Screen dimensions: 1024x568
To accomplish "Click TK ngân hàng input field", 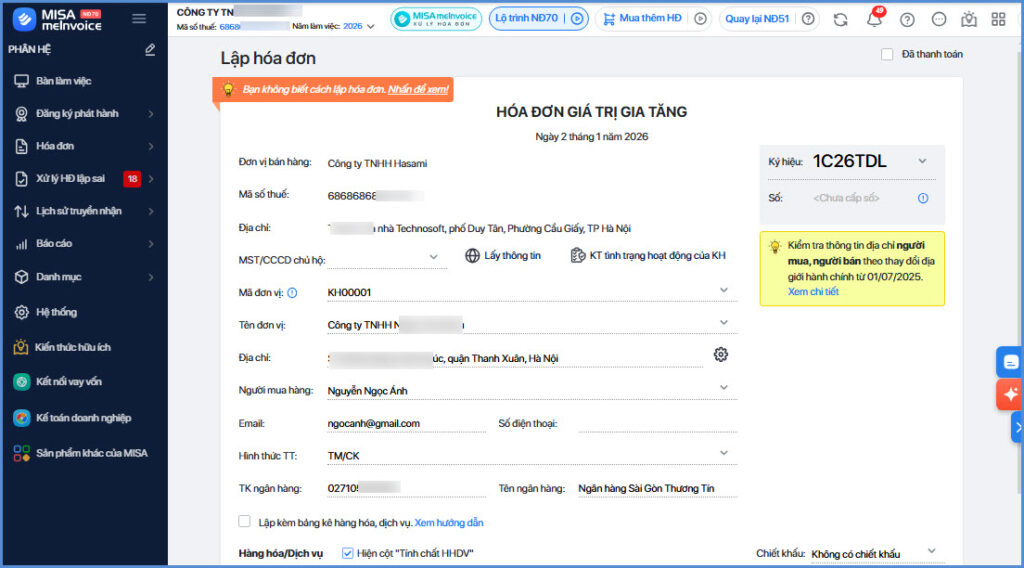I will (406, 488).
